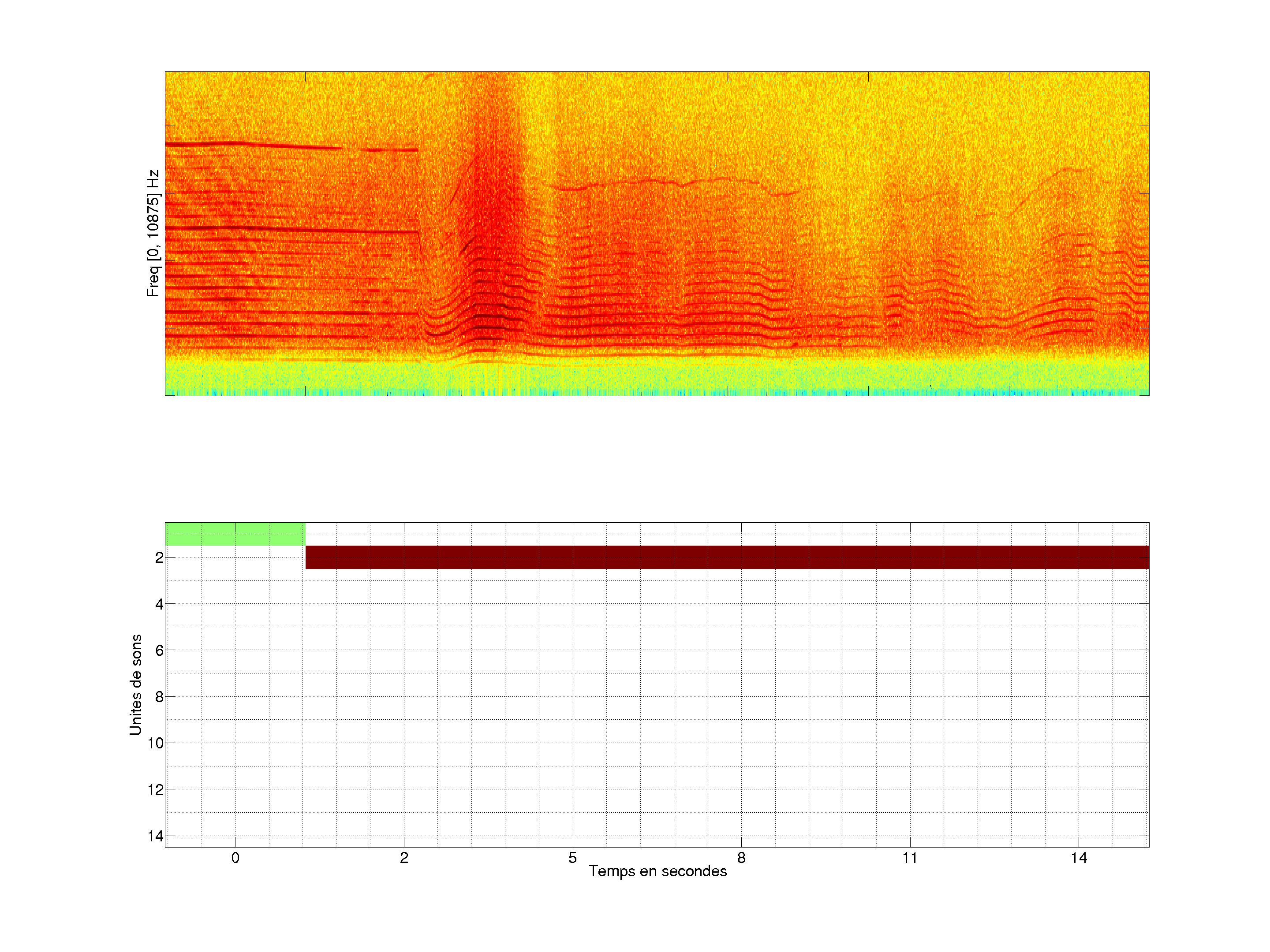The image size is (1270, 952).
Task: Click x-axis tick label 11
Action: (910, 858)
